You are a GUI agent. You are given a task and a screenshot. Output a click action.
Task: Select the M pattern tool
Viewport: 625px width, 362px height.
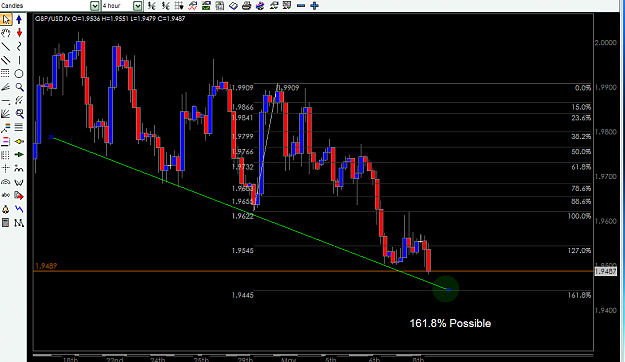pos(19,222)
